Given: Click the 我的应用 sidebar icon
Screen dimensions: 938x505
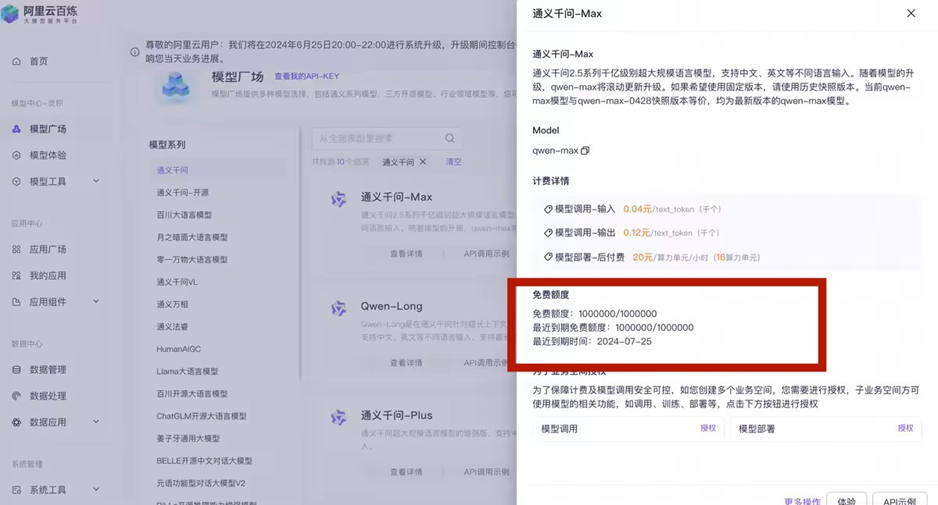Looking at the screenshot, I should (16, 276).
